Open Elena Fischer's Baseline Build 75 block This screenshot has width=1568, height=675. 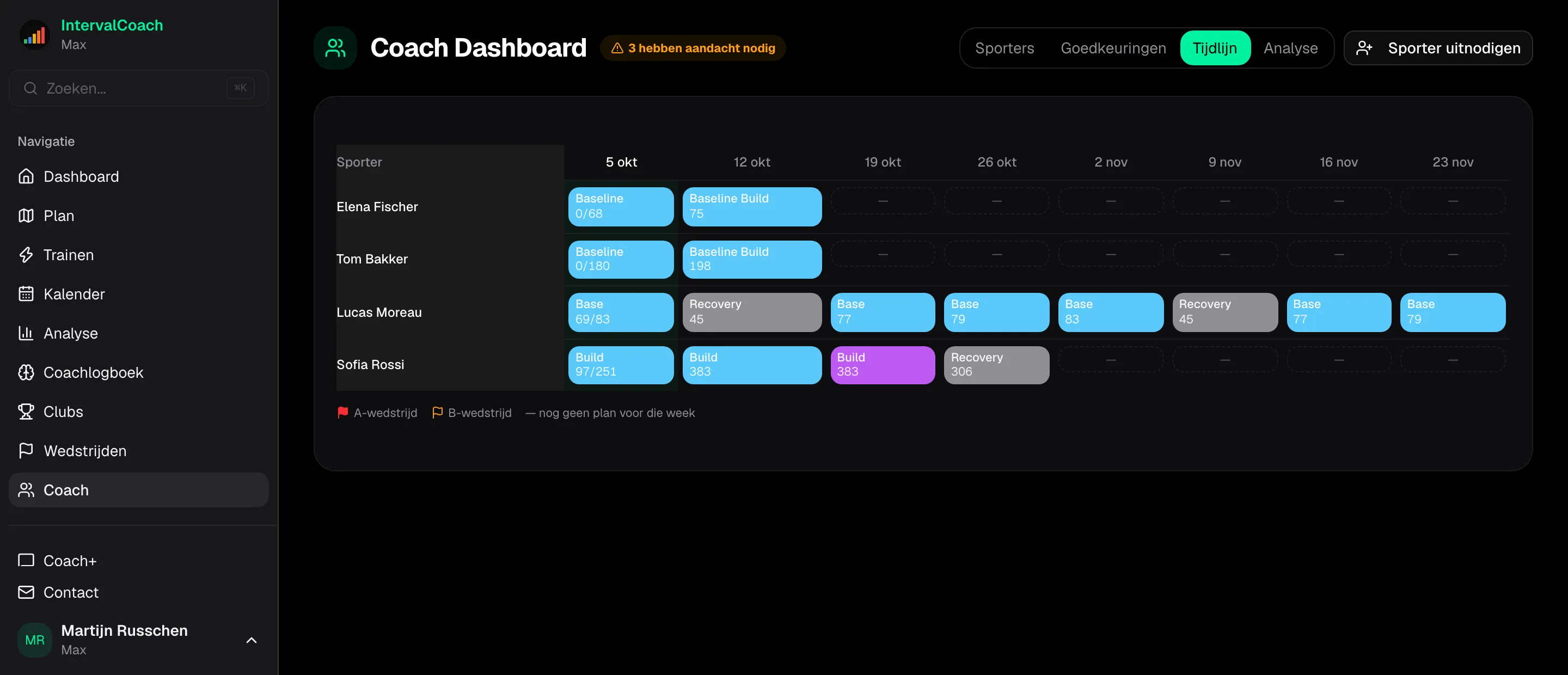coord(752,207)
